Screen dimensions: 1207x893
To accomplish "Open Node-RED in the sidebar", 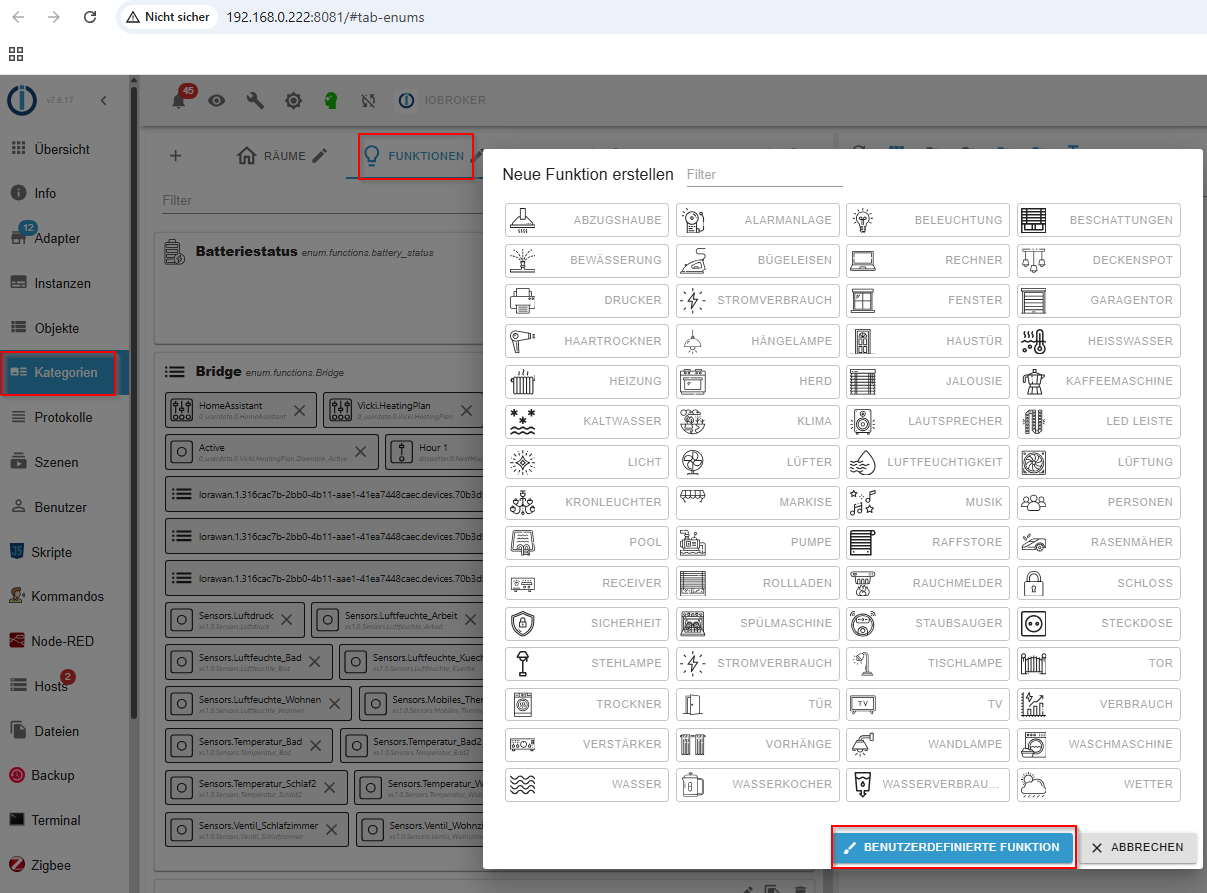I will pos(64,641).
